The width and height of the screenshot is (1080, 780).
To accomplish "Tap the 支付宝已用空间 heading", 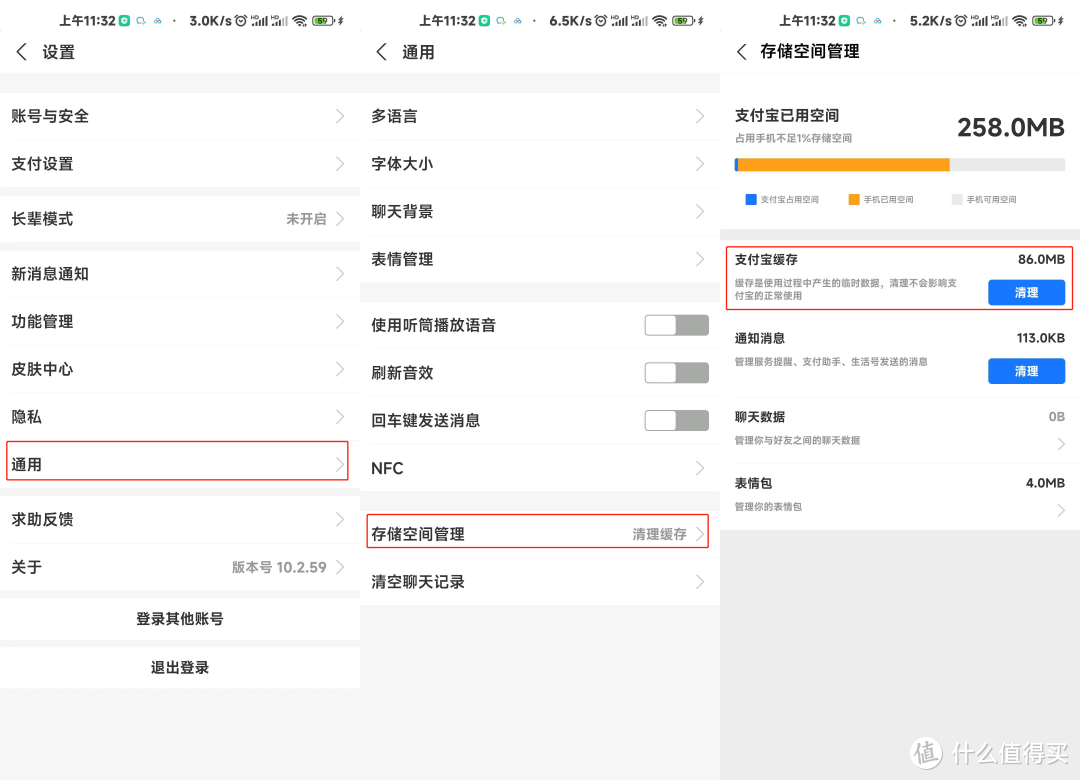I will pyautogui.click(x=787, y=115).
